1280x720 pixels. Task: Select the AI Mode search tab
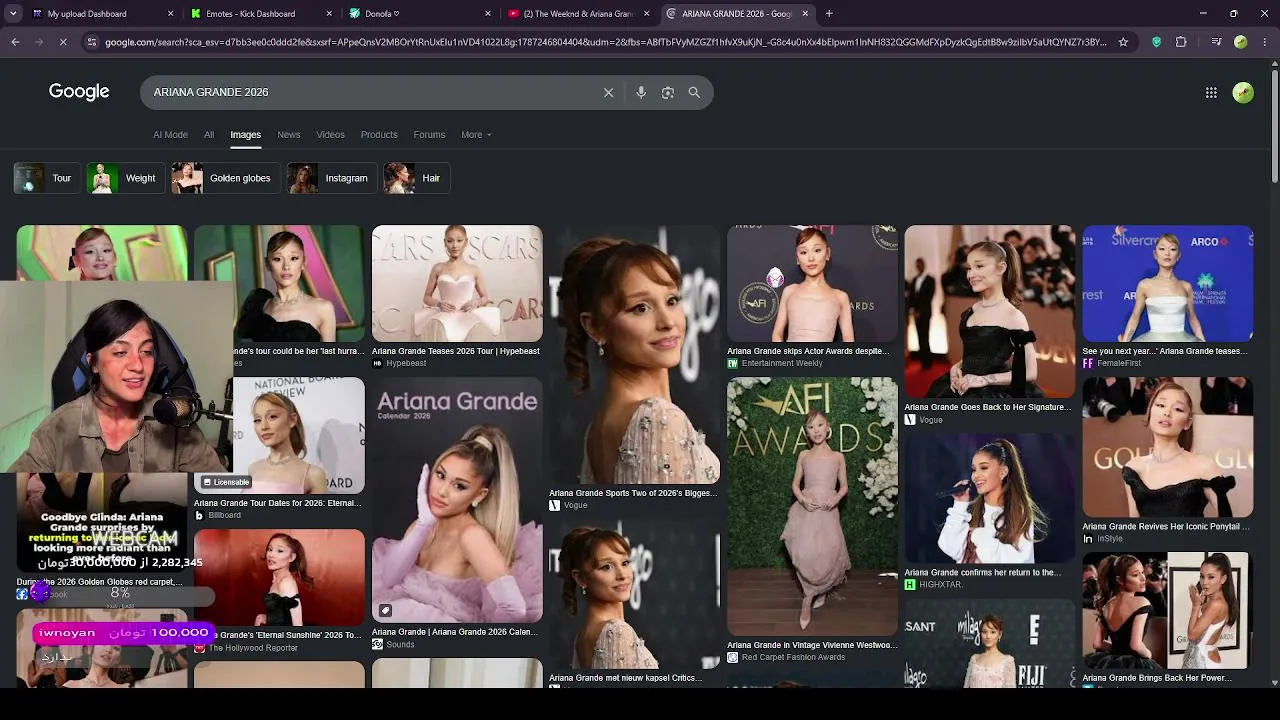[170, 135]
